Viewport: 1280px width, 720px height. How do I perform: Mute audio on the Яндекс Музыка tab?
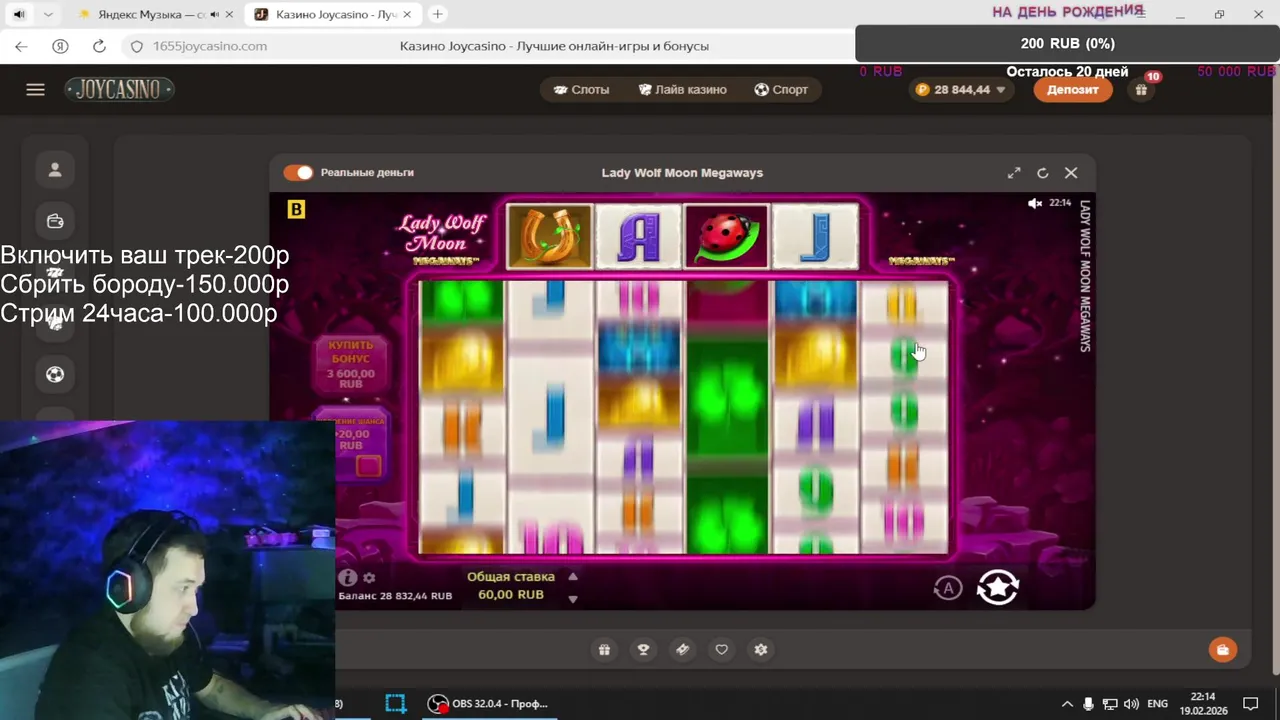[x=214, y=15]
